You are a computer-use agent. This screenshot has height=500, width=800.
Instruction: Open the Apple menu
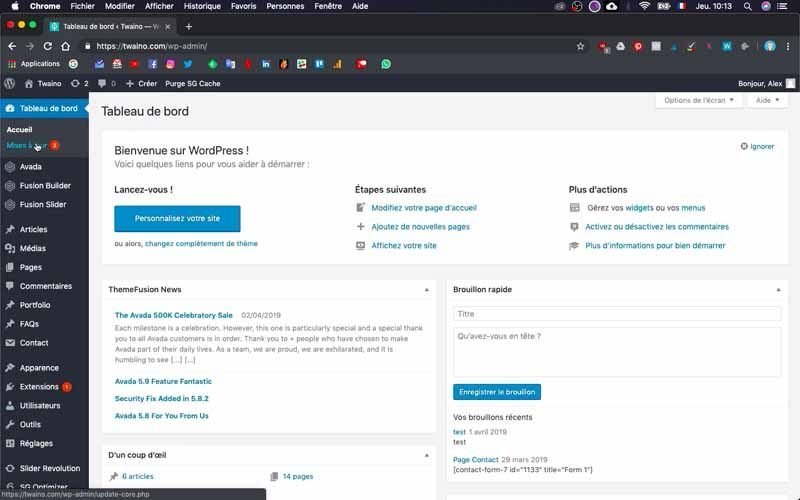(x=15, y=6)
